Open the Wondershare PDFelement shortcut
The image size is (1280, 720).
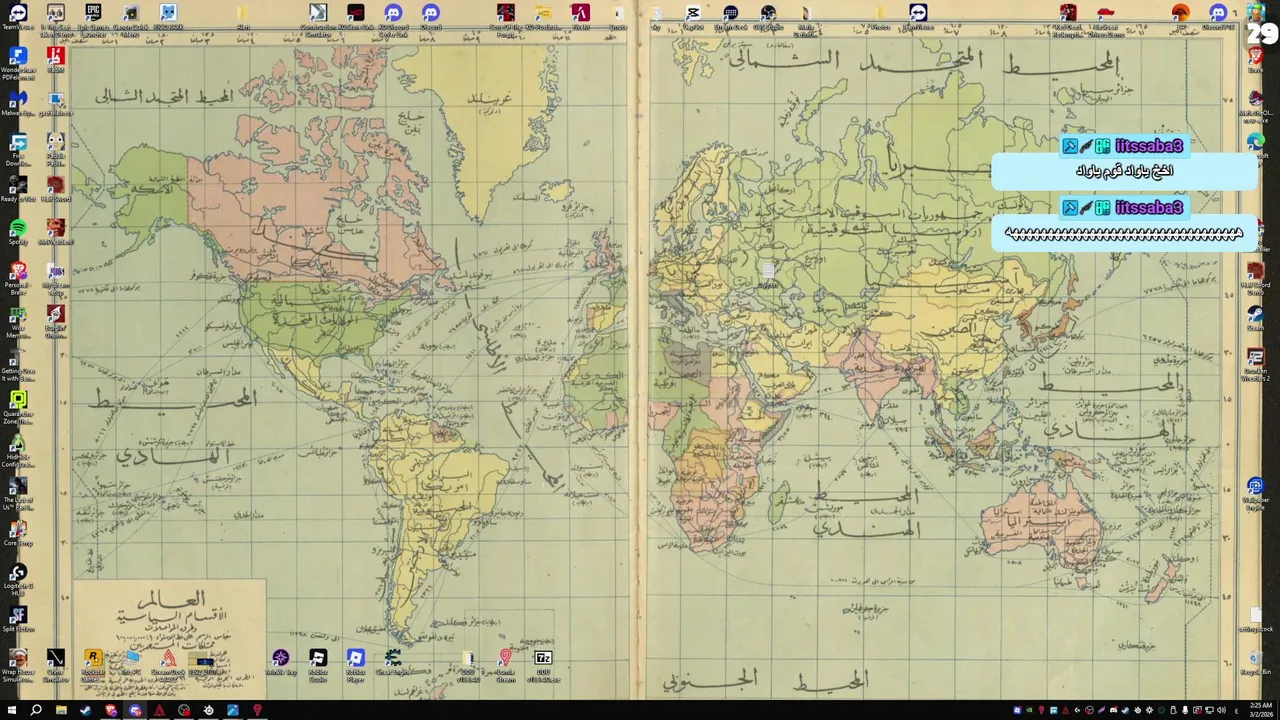click(x=18, y=63)
